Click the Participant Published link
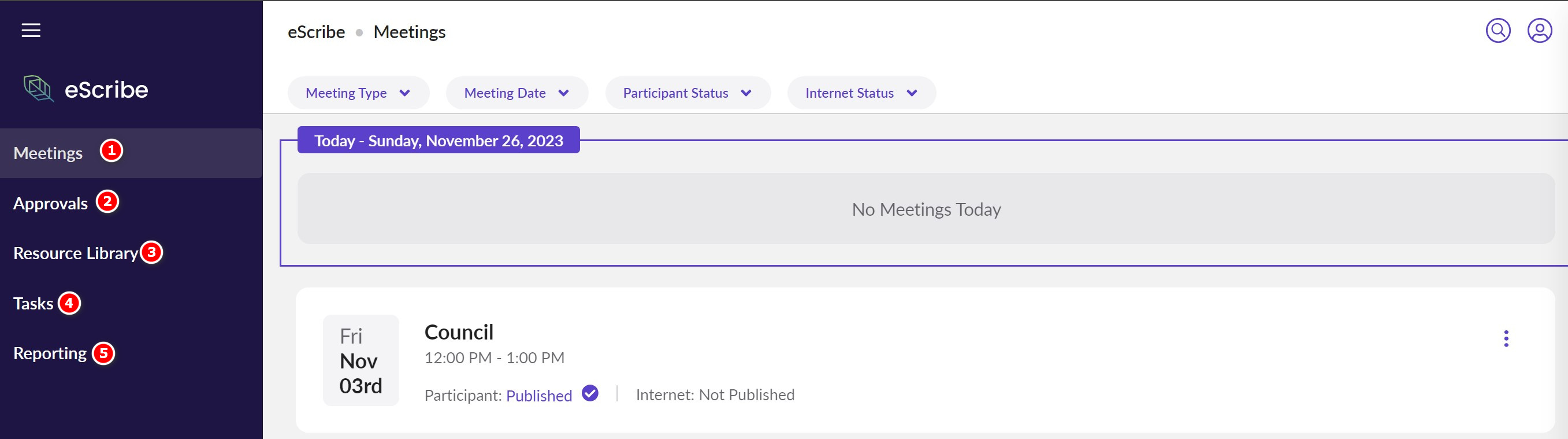The width and height of the screenshot is (1568, 439). [x=538, y=396]
